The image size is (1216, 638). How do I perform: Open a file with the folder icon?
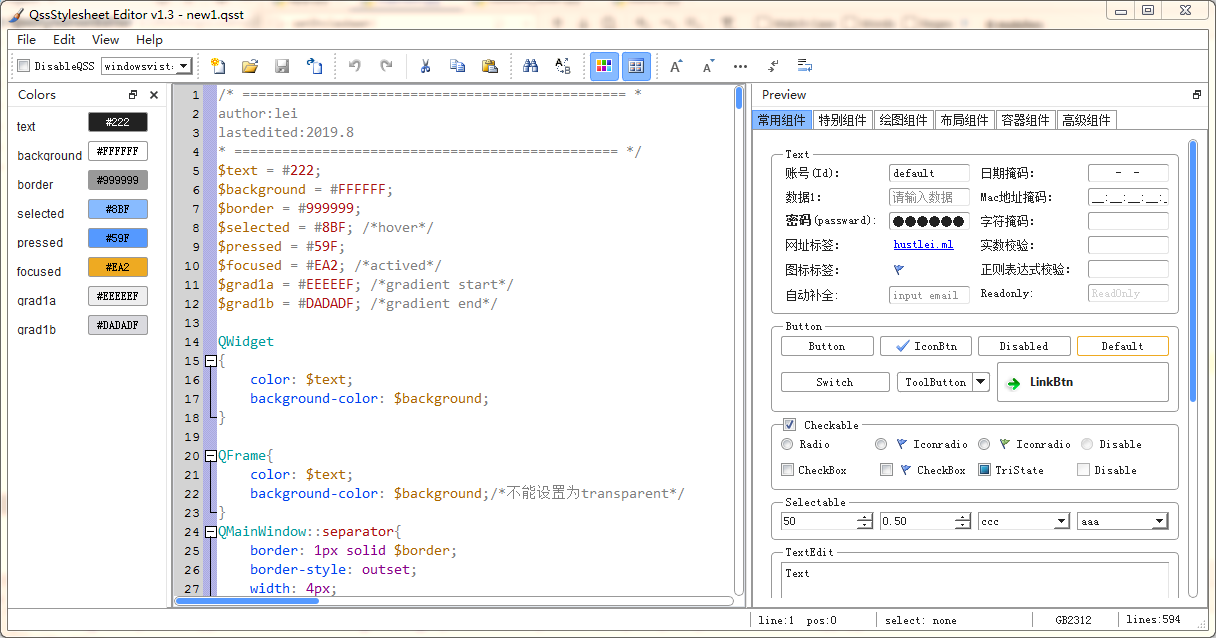(250, 66)
